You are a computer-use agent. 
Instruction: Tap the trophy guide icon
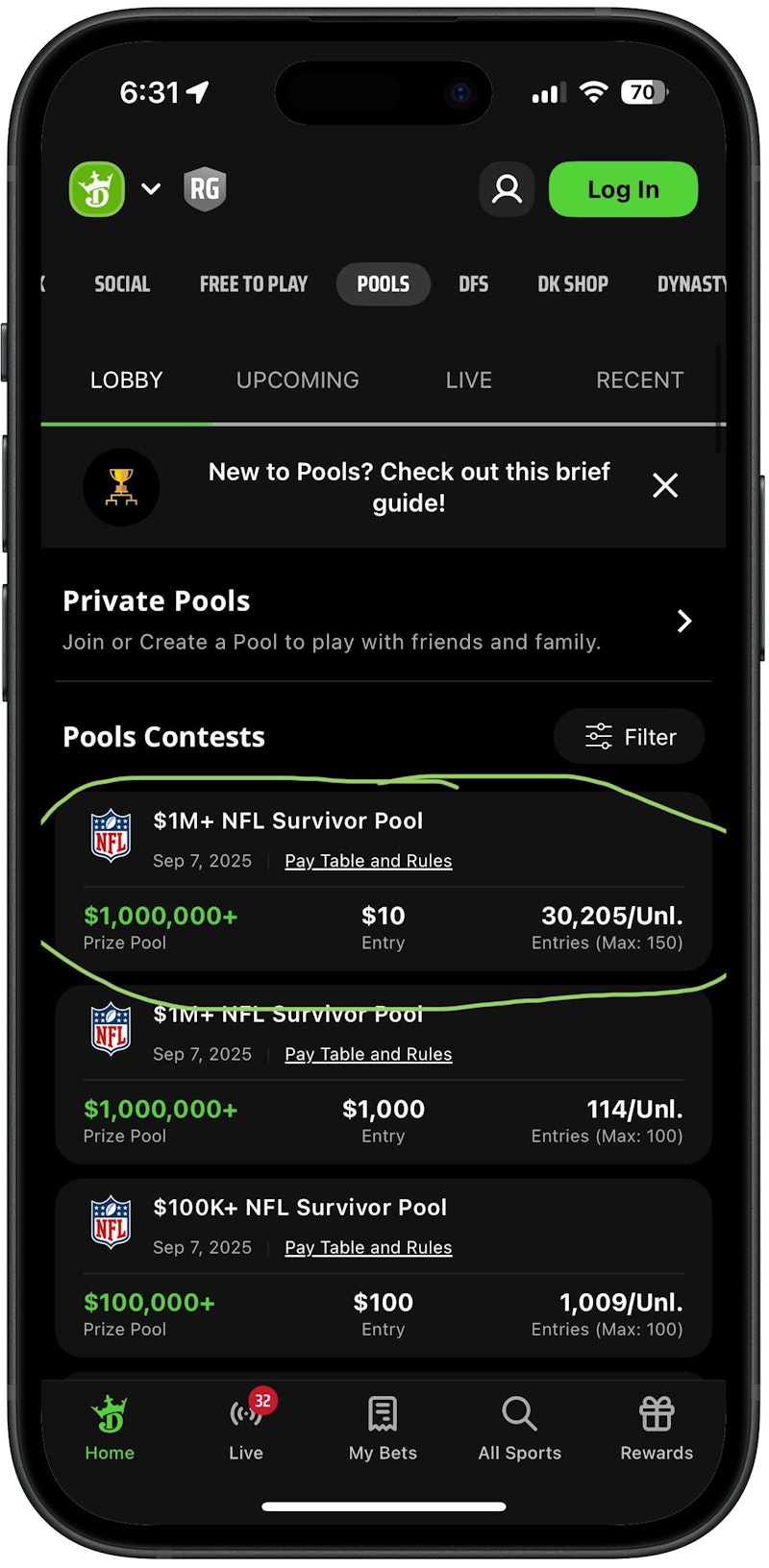click(121, 486)
